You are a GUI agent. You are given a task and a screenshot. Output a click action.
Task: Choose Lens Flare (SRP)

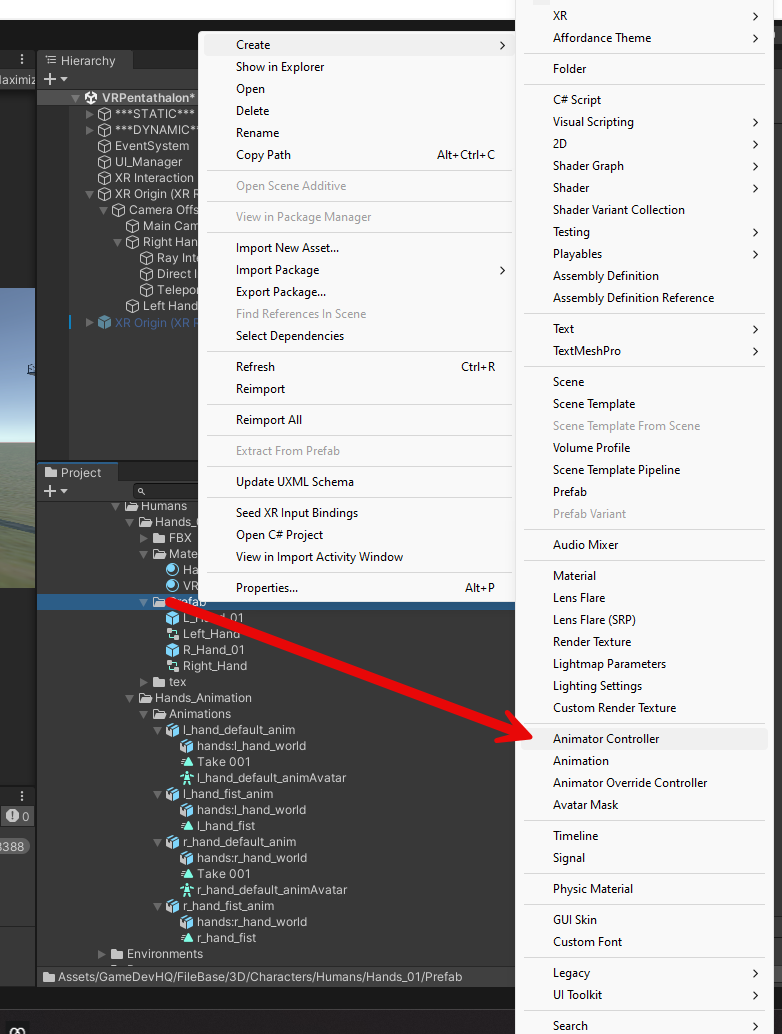point(645,620)
